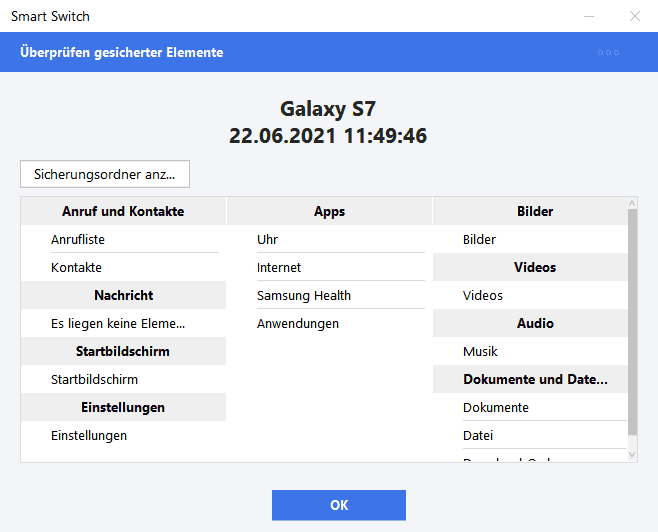The width and height of the screenshot is (658, 532).
Task: Select the Anrufliste entry
Action: [x=123, y=240]
